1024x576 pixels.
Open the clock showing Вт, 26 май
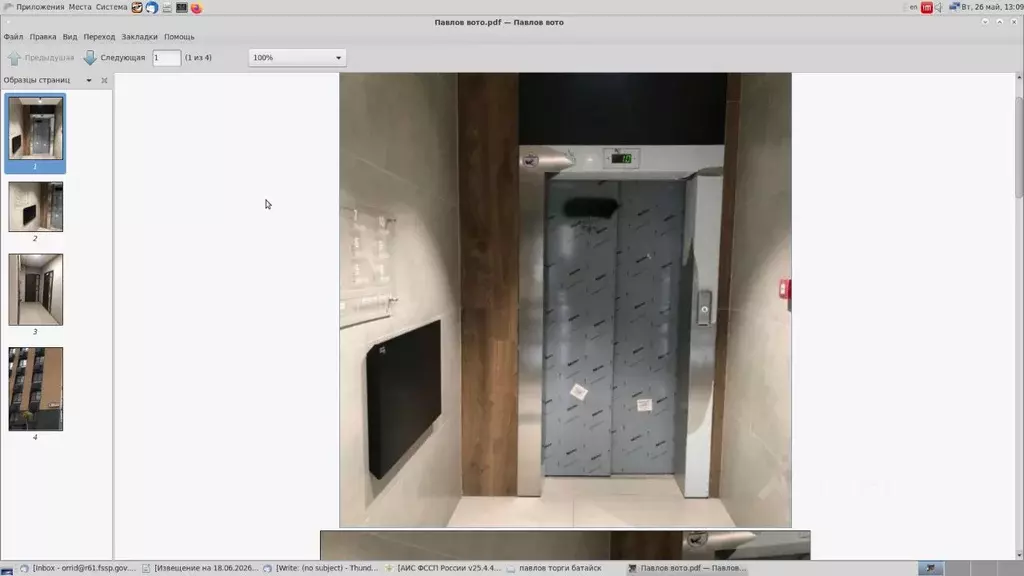(x=991, y=7)
